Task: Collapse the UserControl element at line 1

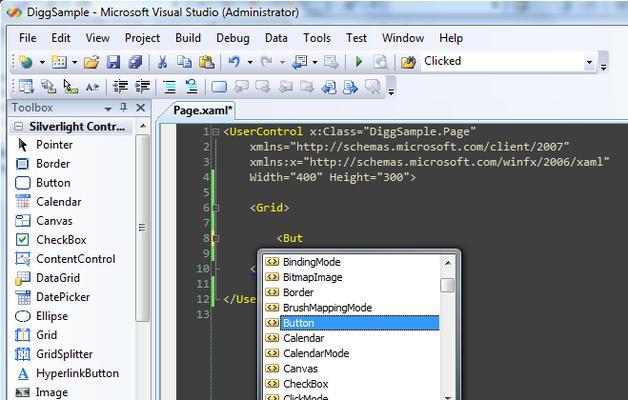Action: (x=216, y=131)
